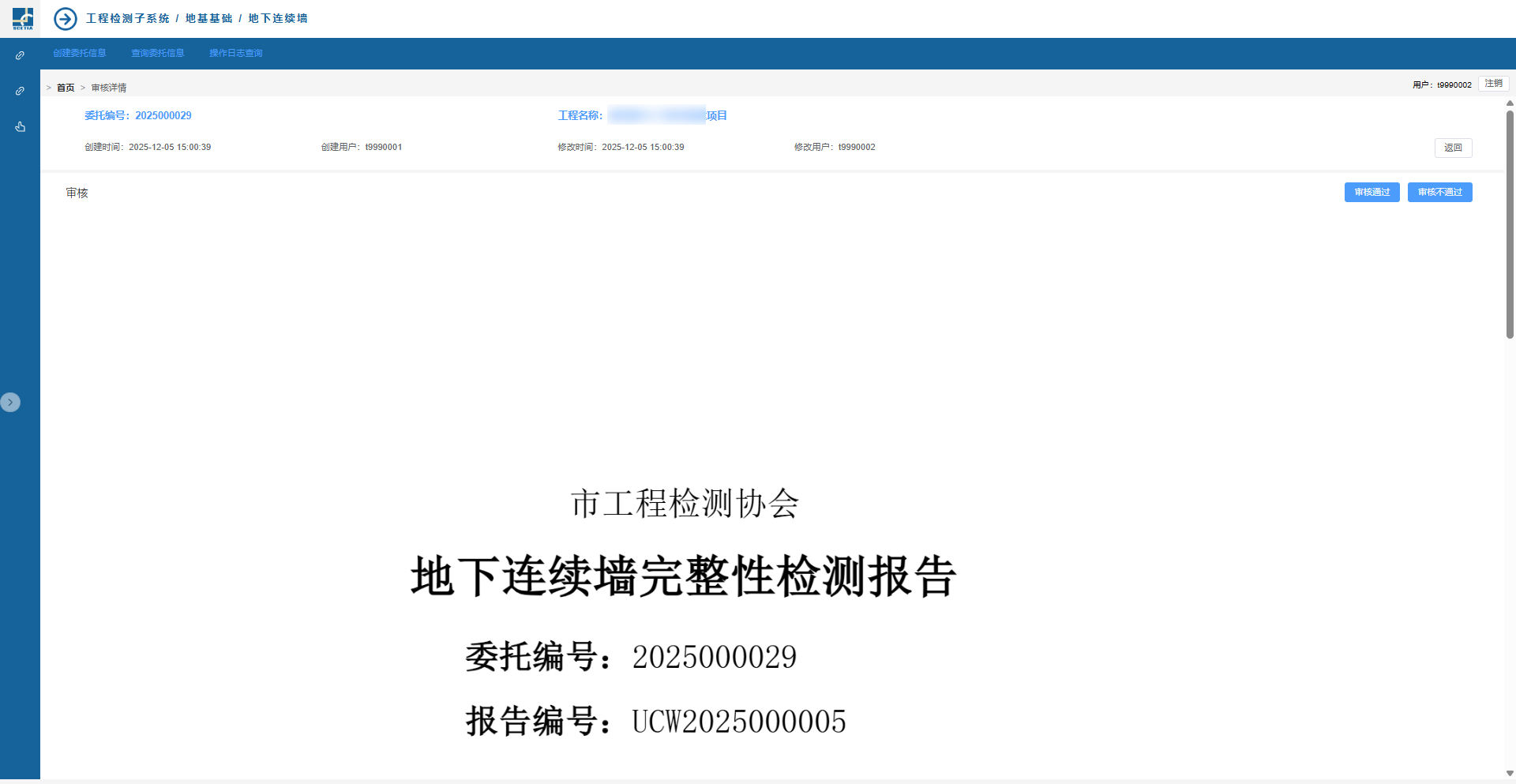Open the 创建委托信息 menu item
Screen dimensions: 1516x784
coord(80,53)
